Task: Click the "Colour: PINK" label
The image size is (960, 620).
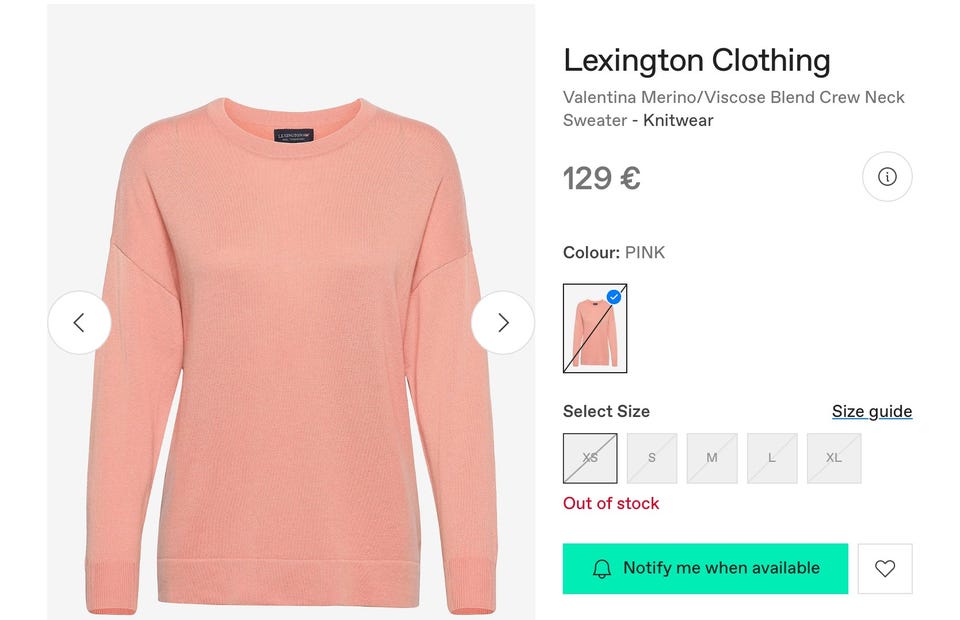Action: pyautogui.click(x=614, y=252)
